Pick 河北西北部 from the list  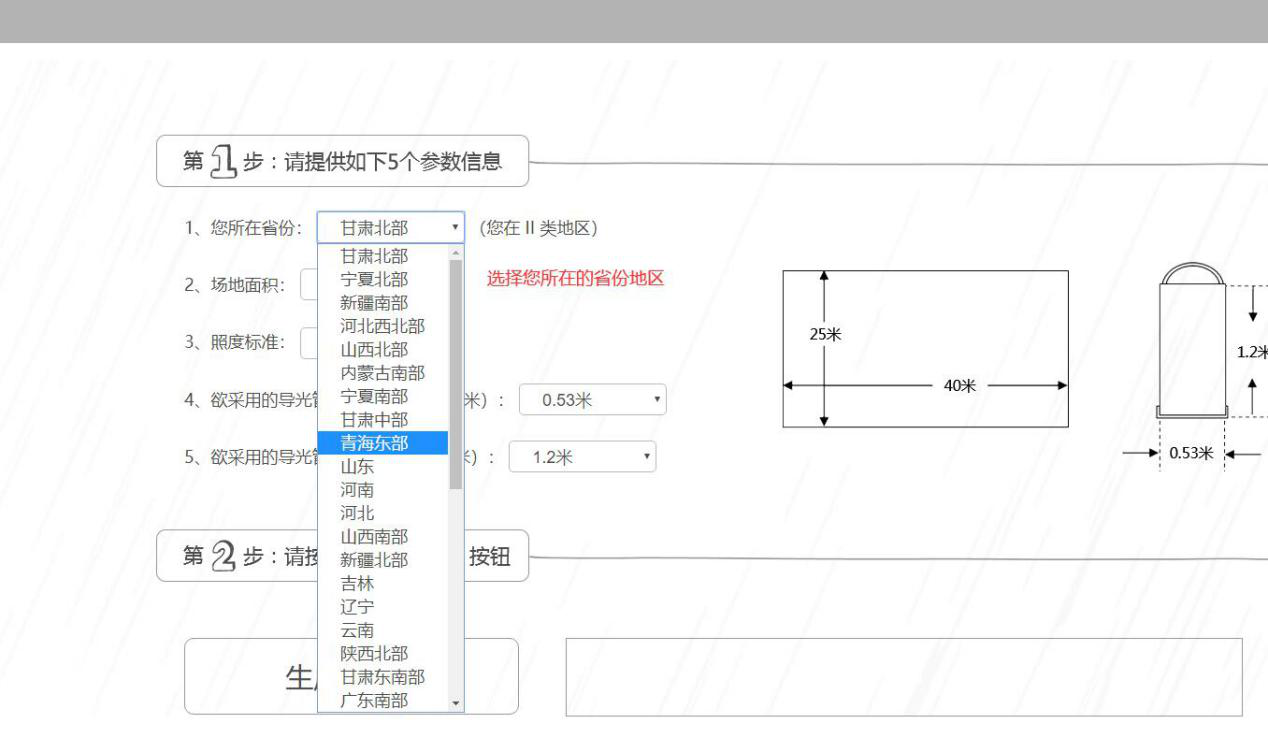(381, 326)
